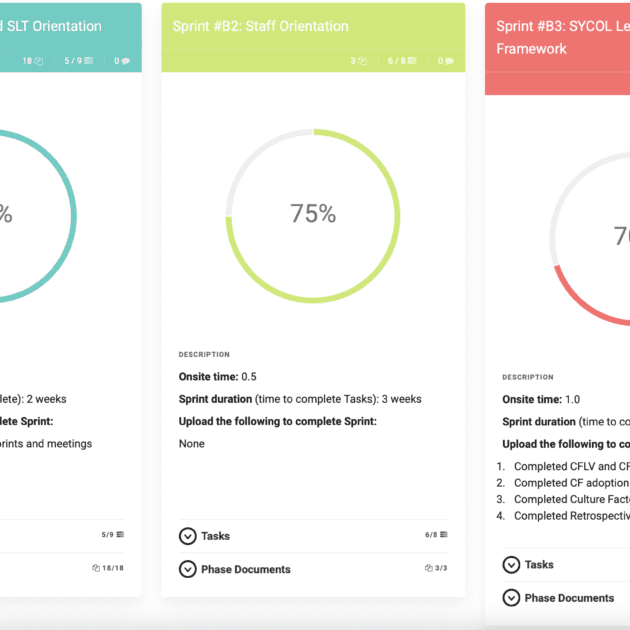This screenshot has height=630, width=630.
Task: Click the 6/8 task list icon in Sprint #B2 Tasks row
Action: point(444,534)
